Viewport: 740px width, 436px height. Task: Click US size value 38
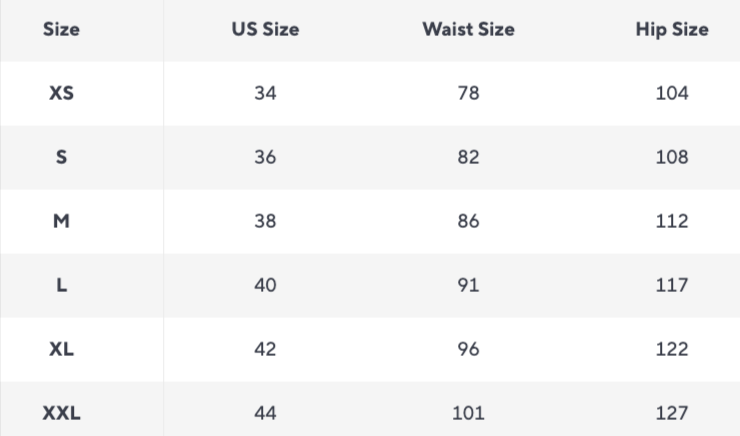pos(265,221)
